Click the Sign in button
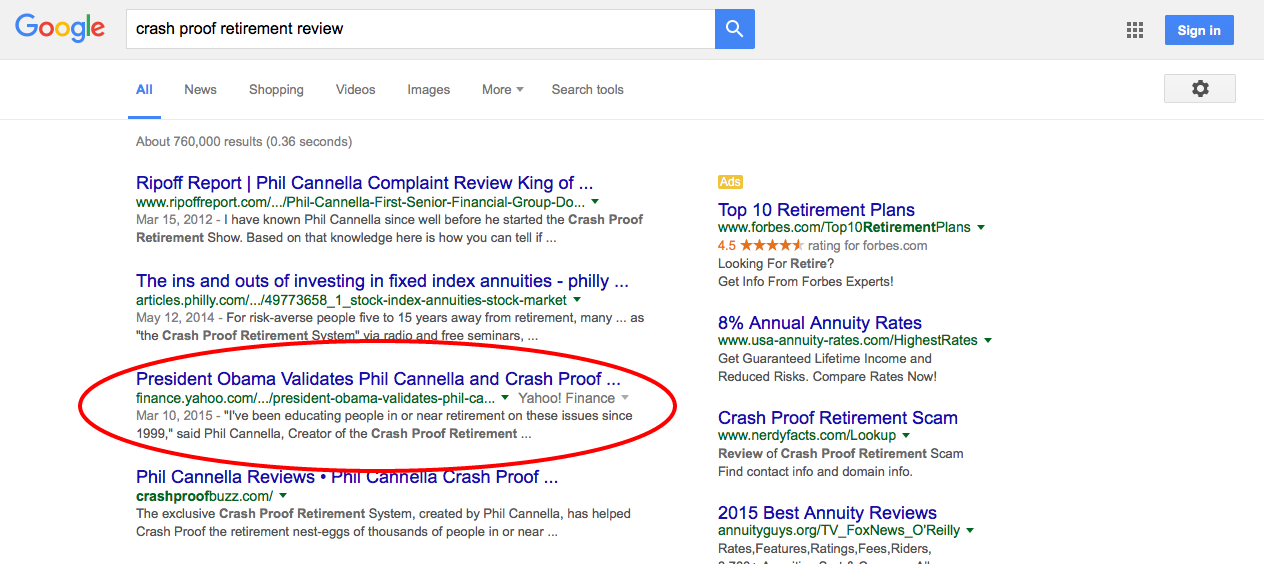The width and height of the screenshot is (1264, 564). (1199, 30)
